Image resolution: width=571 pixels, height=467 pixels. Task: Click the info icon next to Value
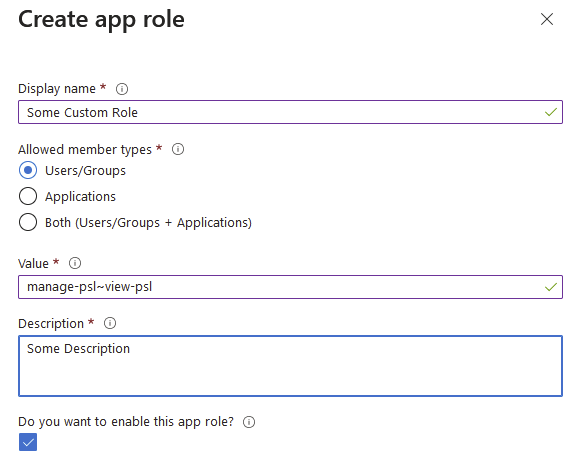[x=75, y=263]
